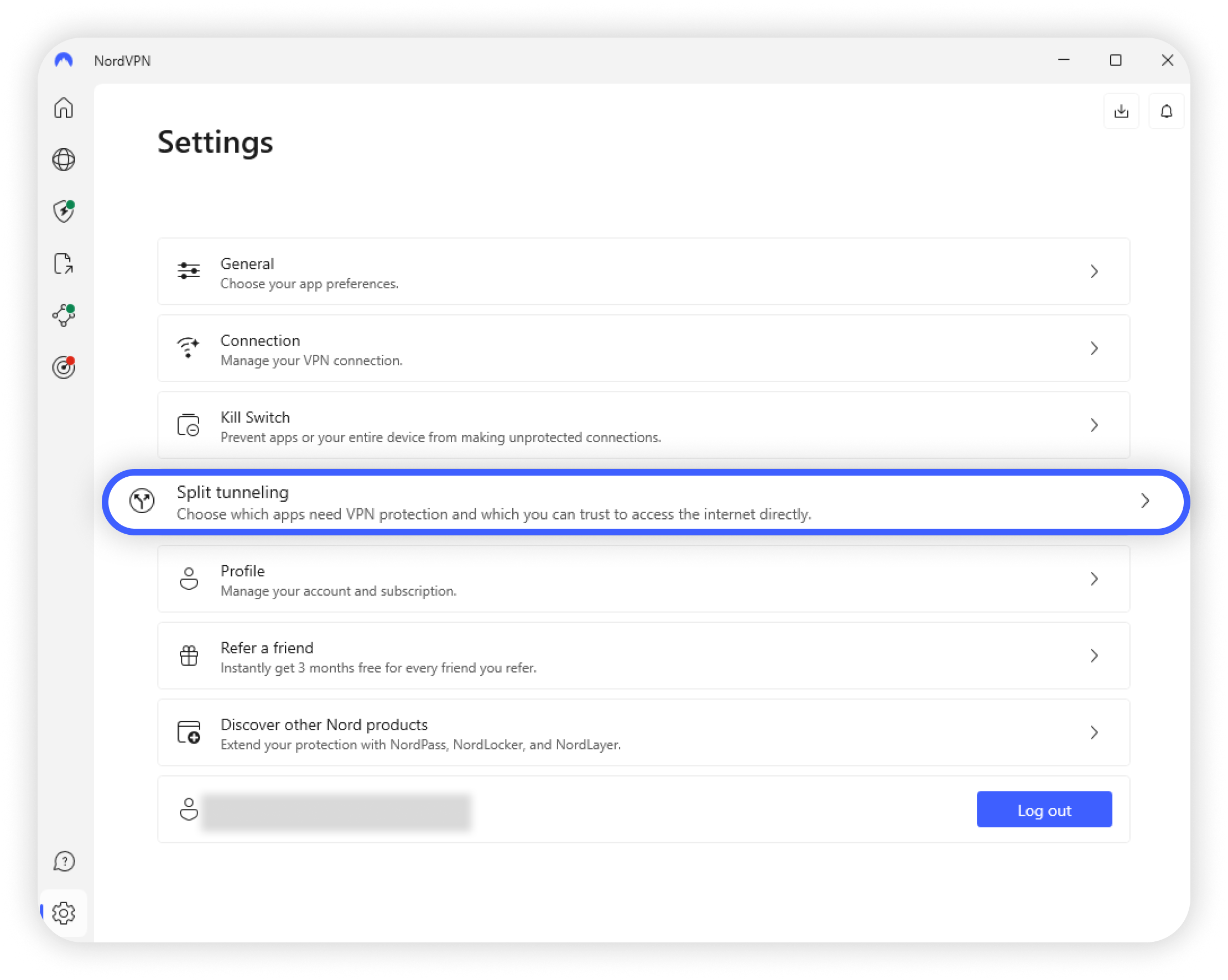This screenshot has width=1228, height=980.
Task: Open the notifications bell
Action: (1166, 111)
